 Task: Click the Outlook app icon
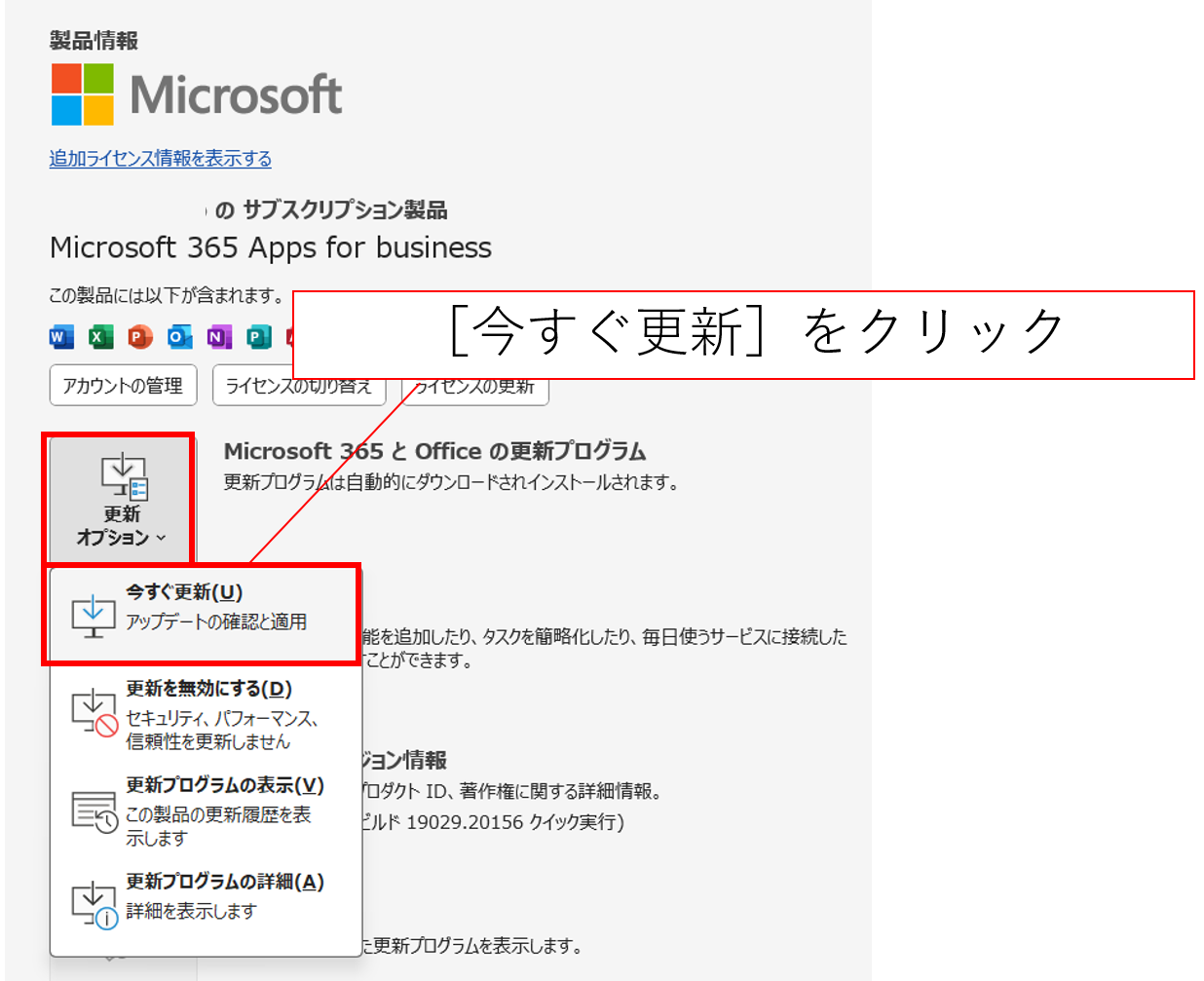(x=179, y=337)
